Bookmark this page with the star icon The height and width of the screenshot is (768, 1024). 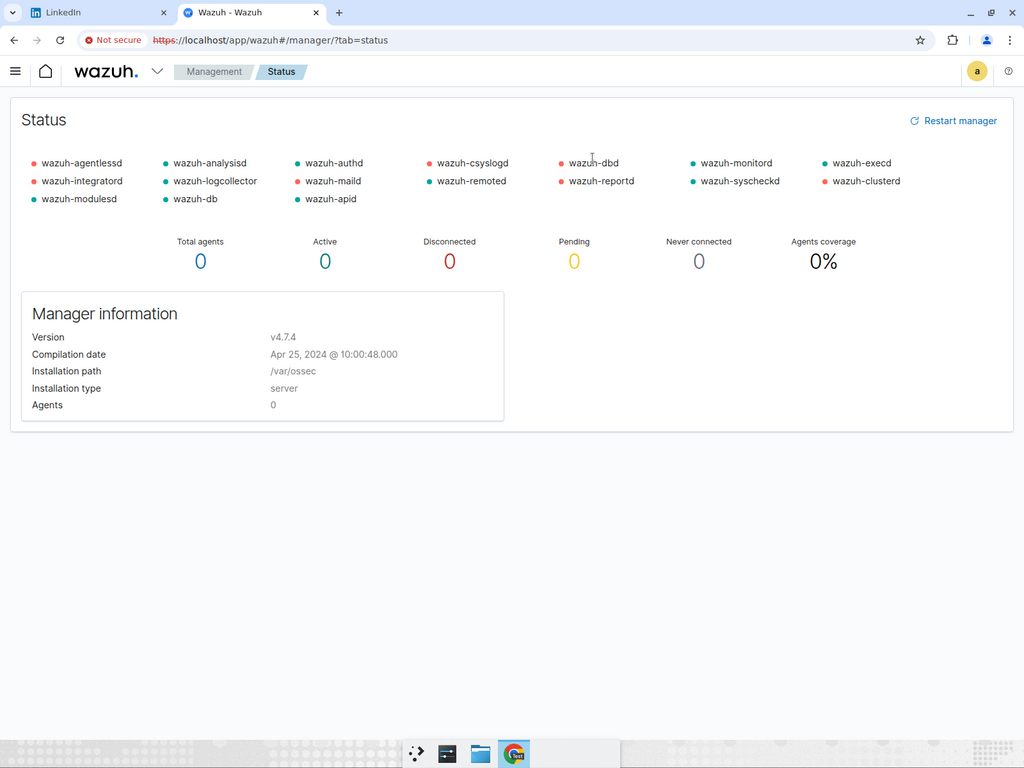[920, 40]
